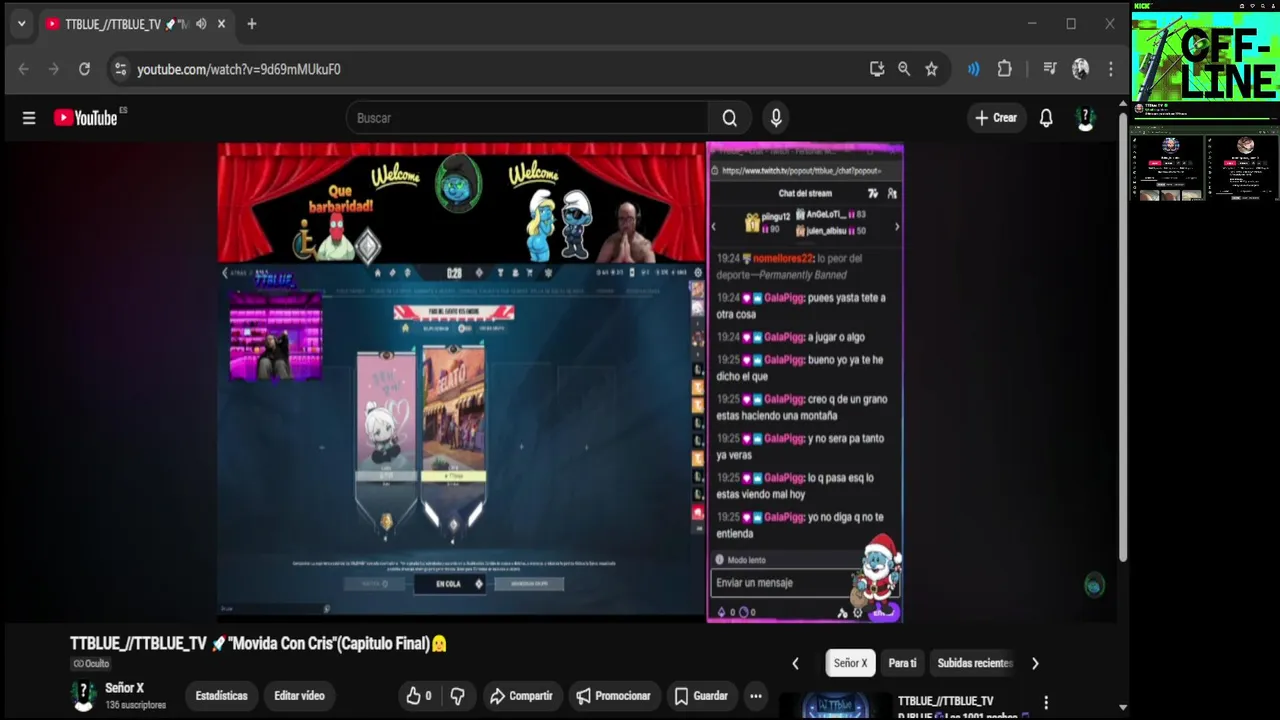Go back in Chrome history
1280x720 pixels.
[x=24, y=69]
